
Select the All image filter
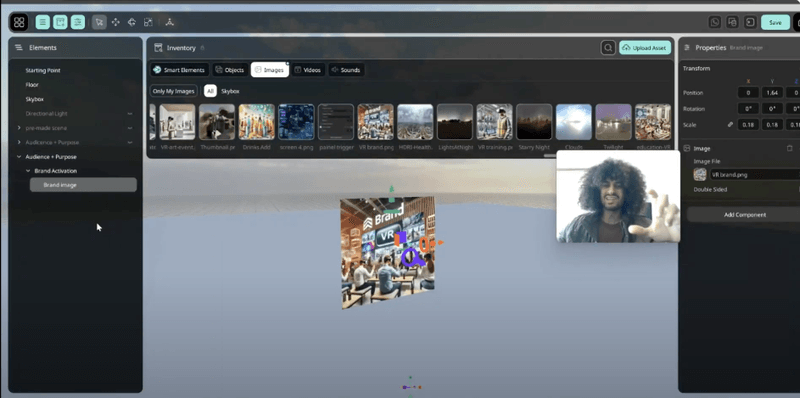(210, 91)
